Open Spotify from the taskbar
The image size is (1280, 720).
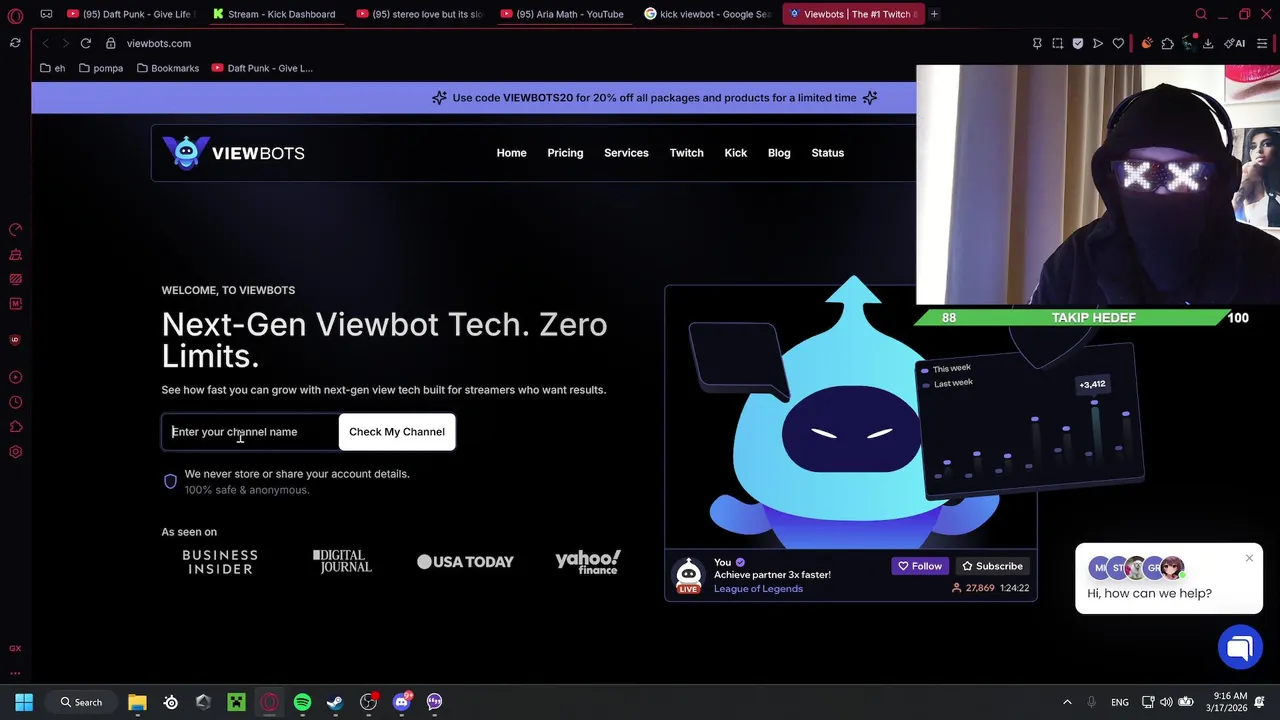point(302,702)
